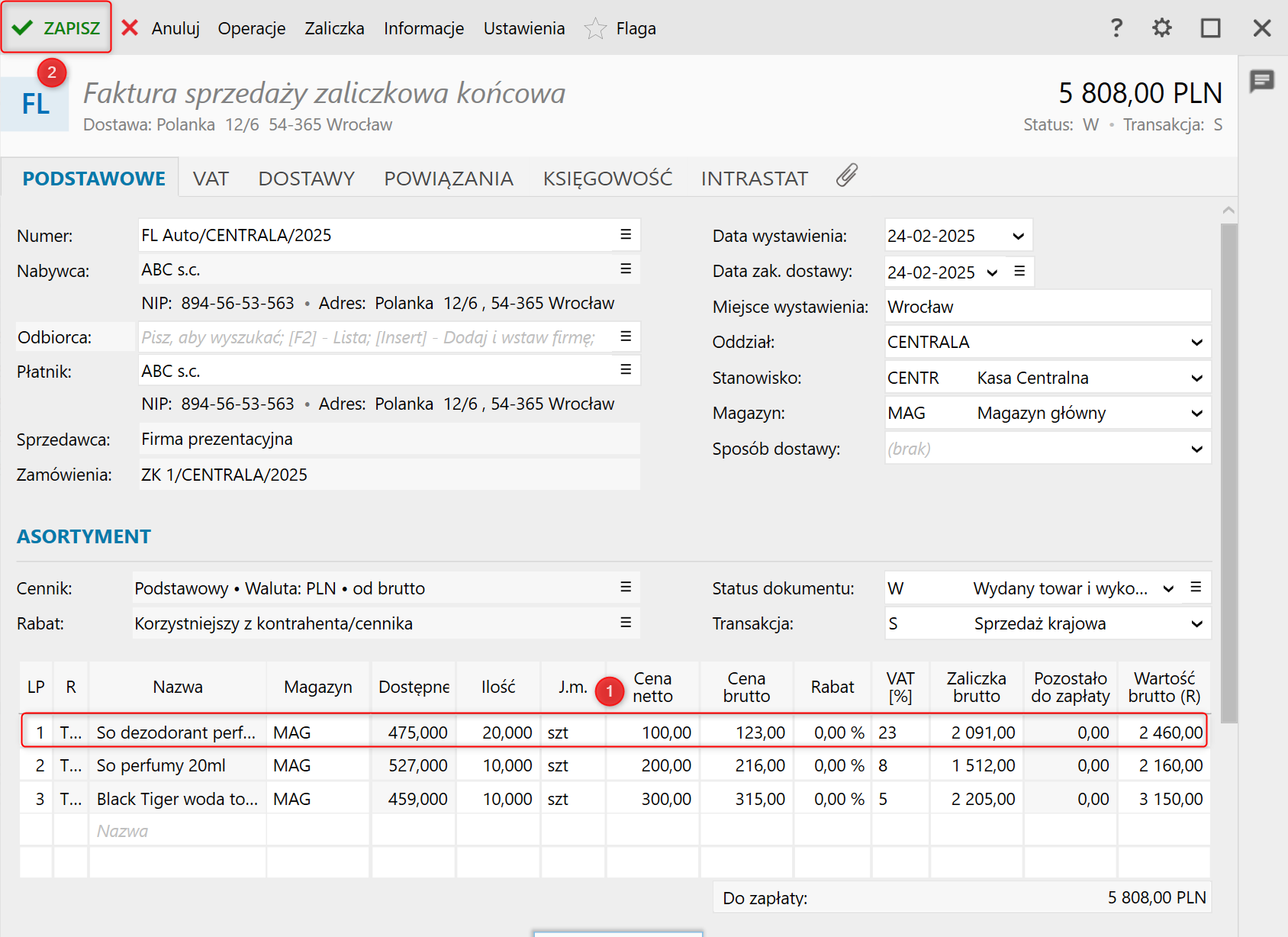
Task: Click list menu icon next to Cennik
Action: [626, 587]
